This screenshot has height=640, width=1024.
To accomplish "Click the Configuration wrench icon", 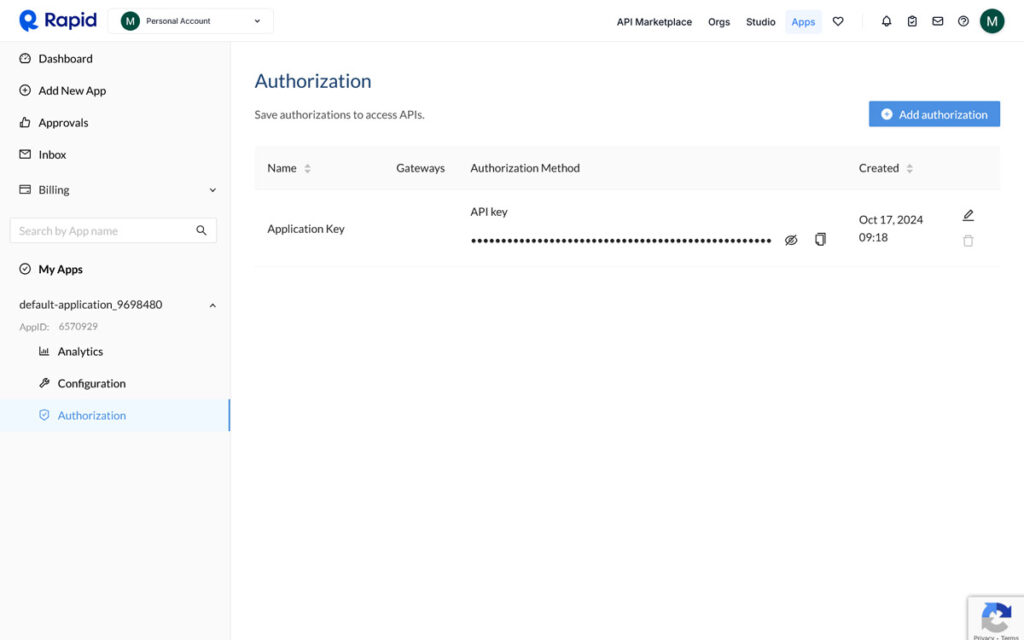I will click(44, 383).
